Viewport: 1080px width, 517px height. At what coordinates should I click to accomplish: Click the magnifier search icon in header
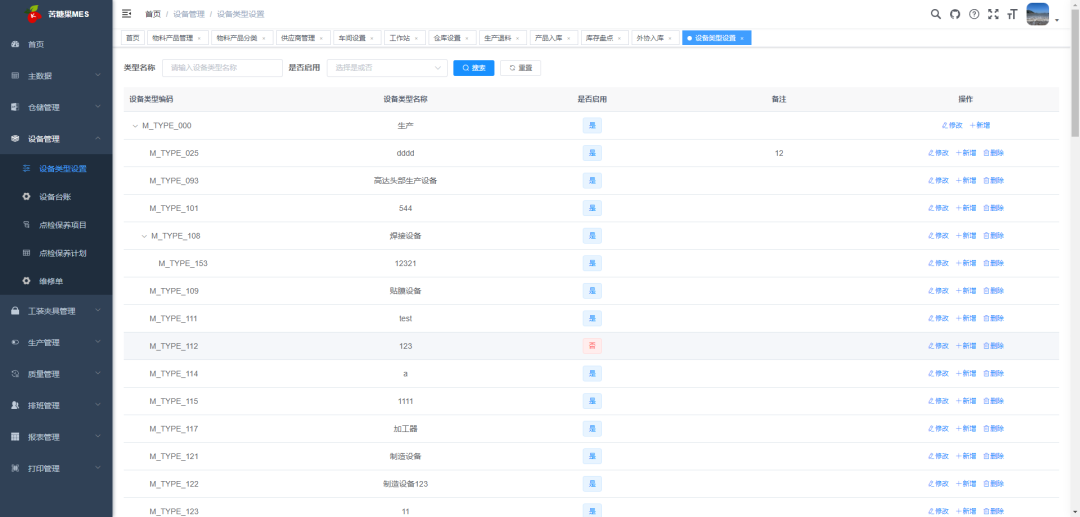[x=935, y=14]
